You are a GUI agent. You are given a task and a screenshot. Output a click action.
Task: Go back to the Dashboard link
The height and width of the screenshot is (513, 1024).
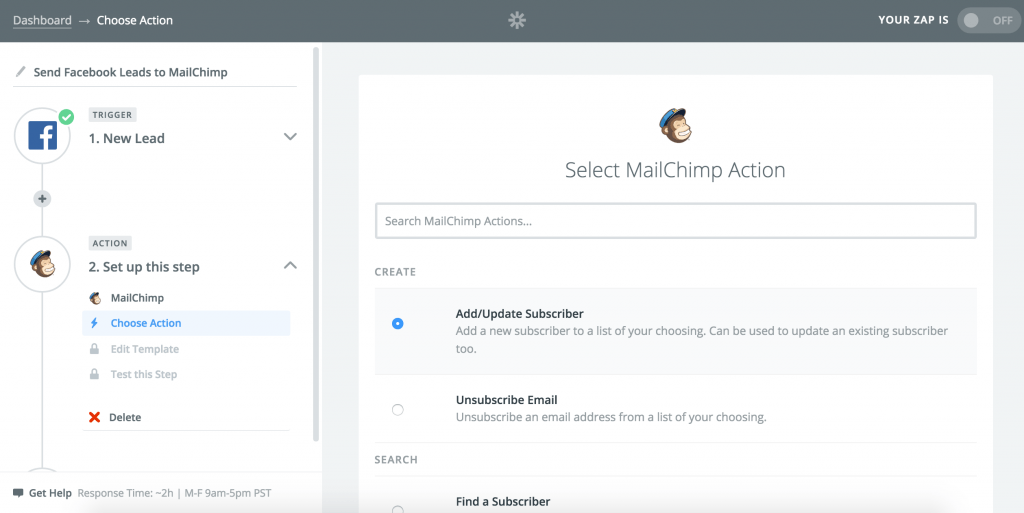coord(42,20)
